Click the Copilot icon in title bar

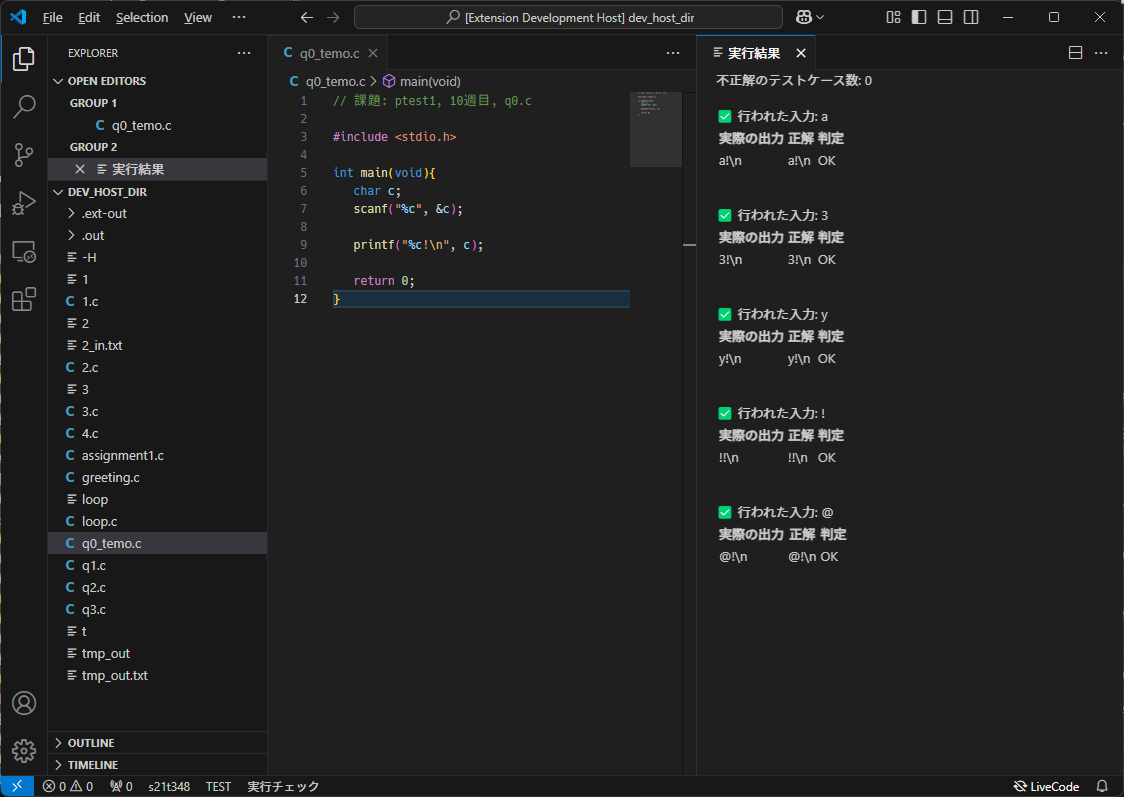click(x=802, y=17)
